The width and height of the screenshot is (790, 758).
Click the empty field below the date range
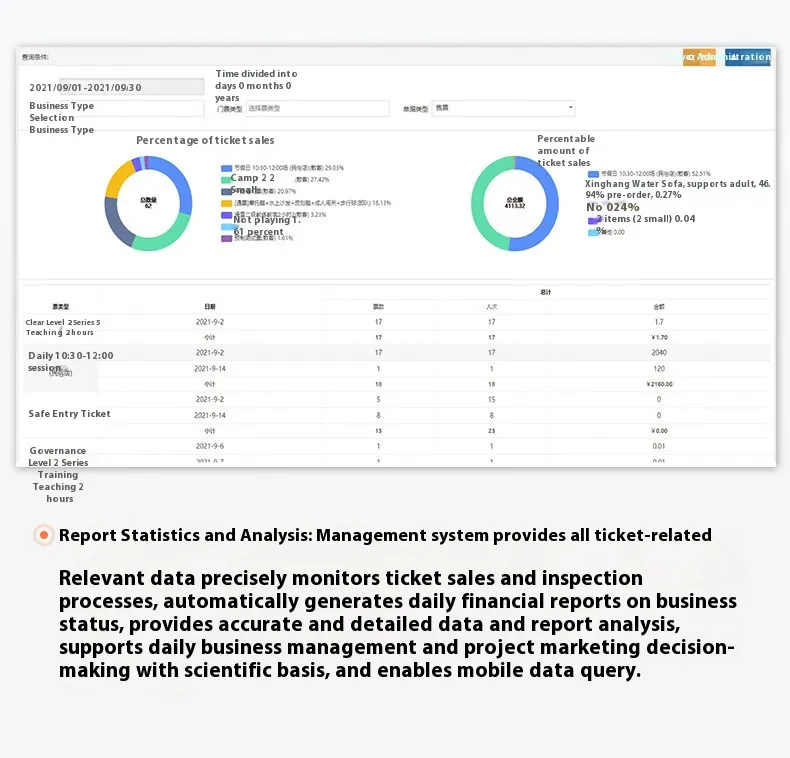(146, 108)
